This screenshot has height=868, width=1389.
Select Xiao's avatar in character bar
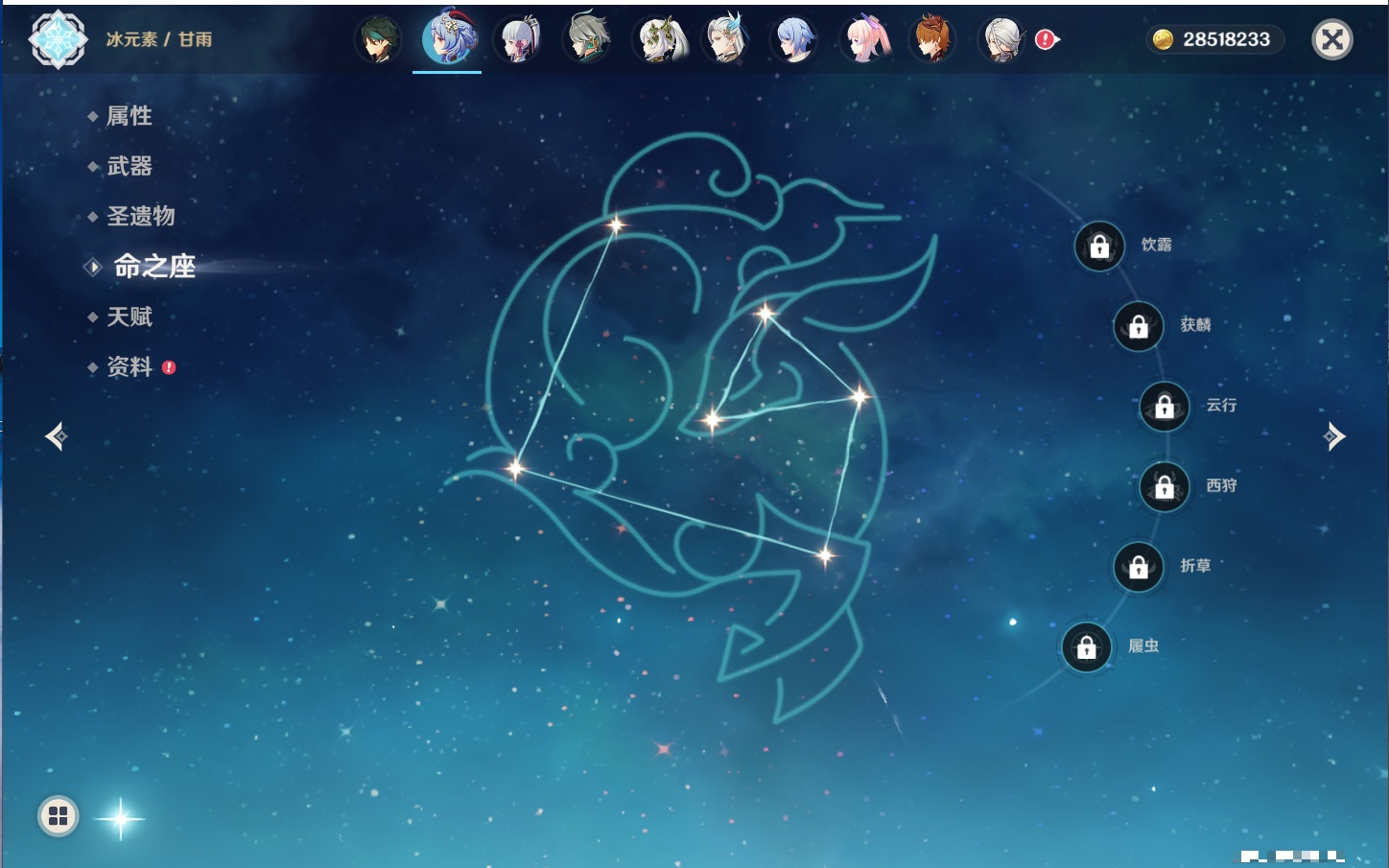point(379,40)
